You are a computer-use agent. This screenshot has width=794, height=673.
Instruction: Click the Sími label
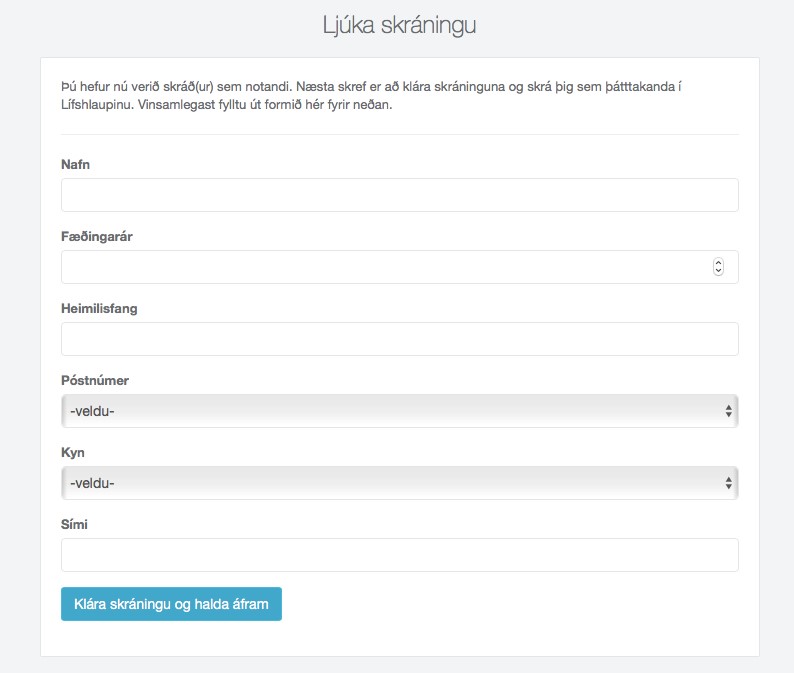coord(74,524)
